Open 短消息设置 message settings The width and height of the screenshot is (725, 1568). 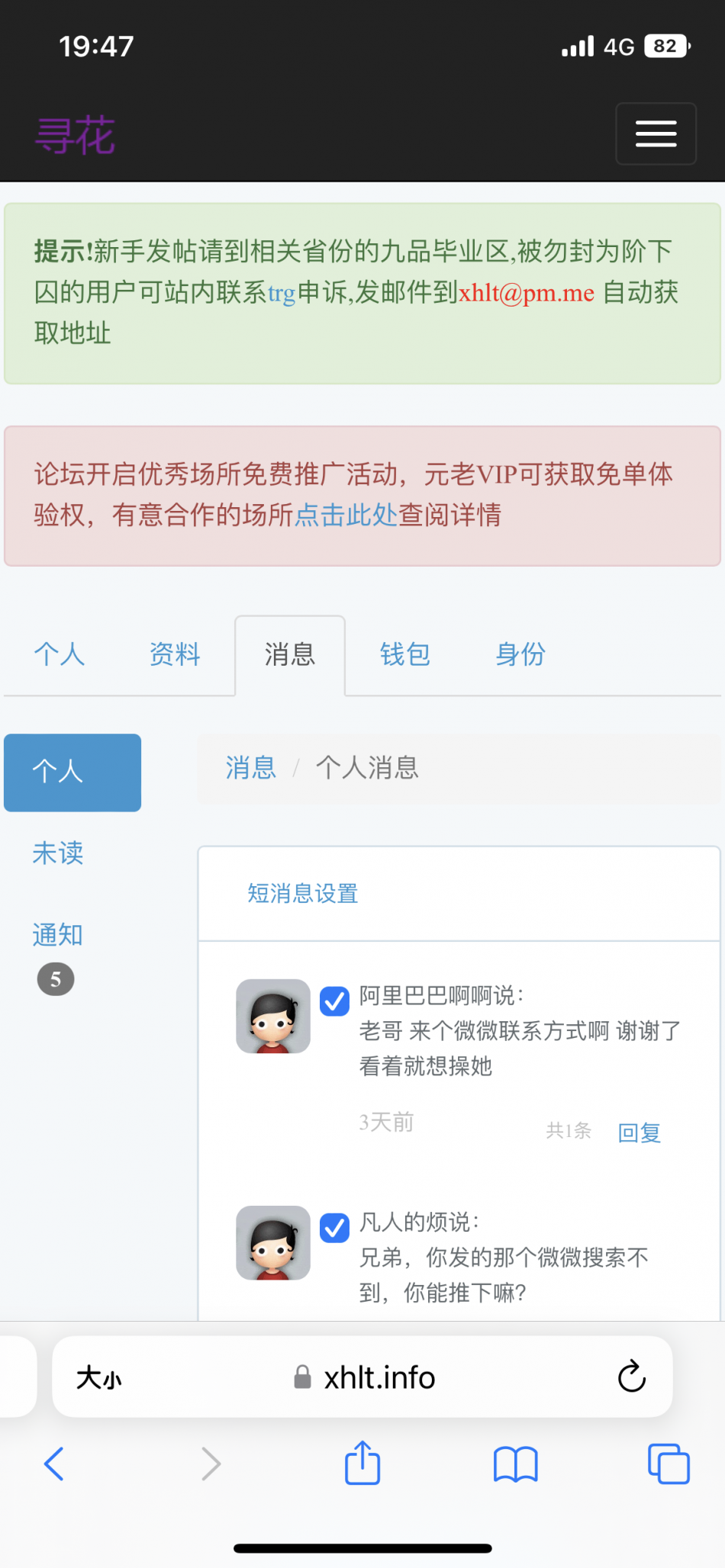pos(303,893)
